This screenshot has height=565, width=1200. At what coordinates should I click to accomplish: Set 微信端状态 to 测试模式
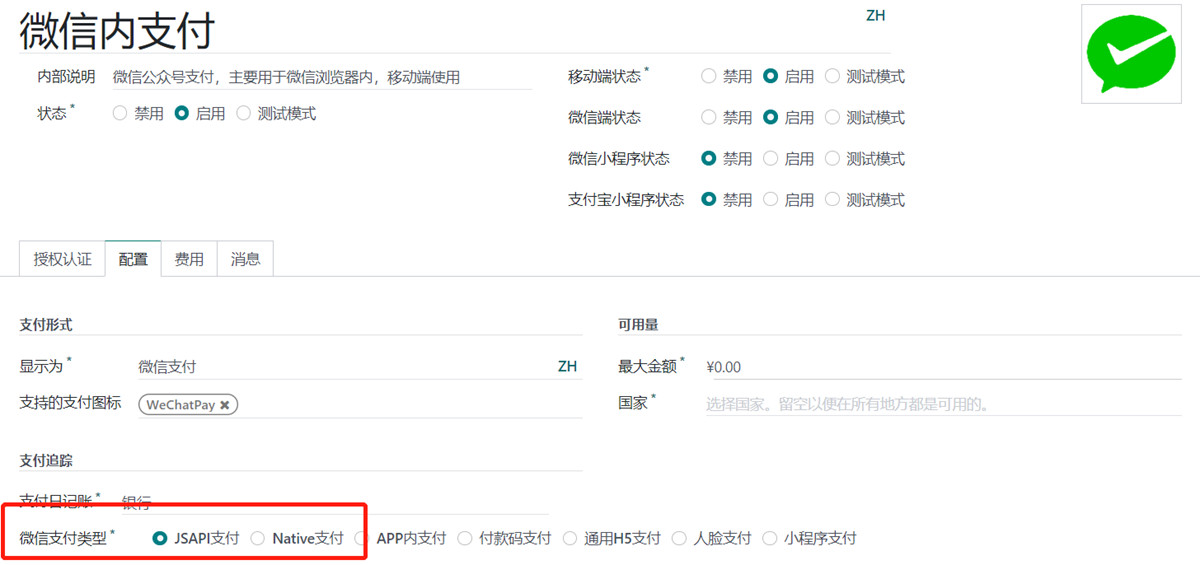pyautogui.click(x=833, y=117)
